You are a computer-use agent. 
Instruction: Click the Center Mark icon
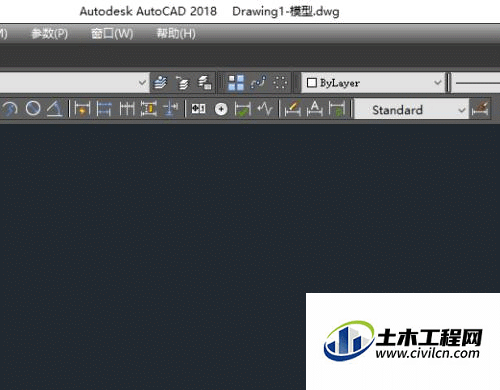coord(221,109)
